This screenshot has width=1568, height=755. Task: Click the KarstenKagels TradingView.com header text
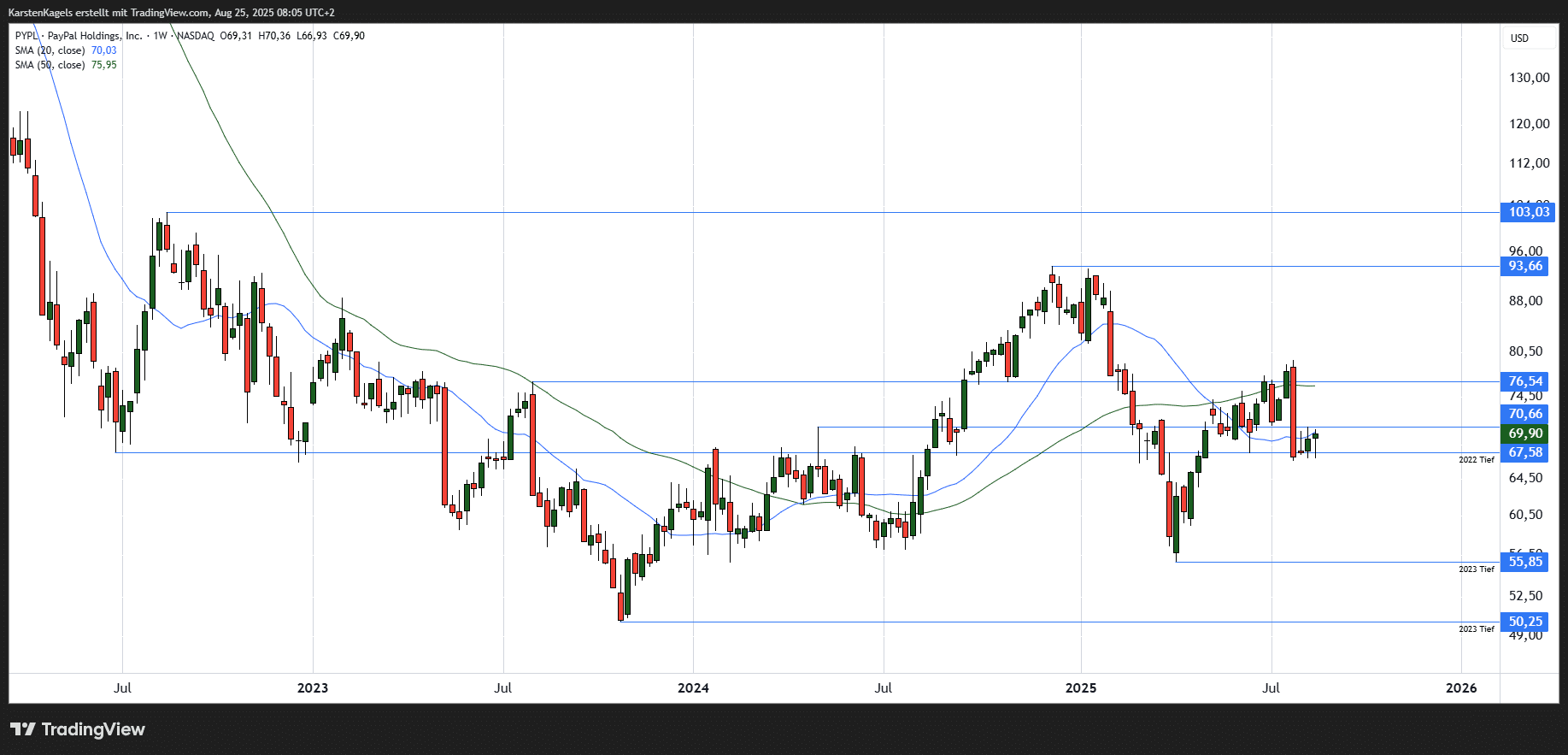171,13
